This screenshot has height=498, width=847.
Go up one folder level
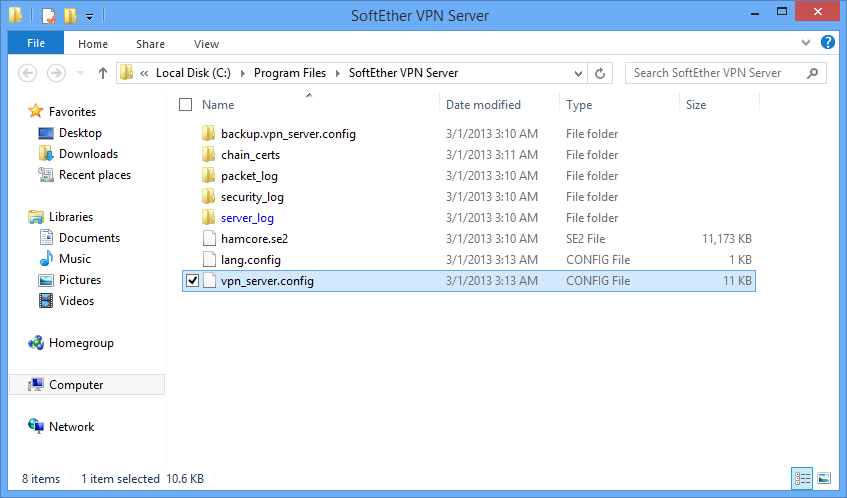pyautogui.click(x=103, y=73)
